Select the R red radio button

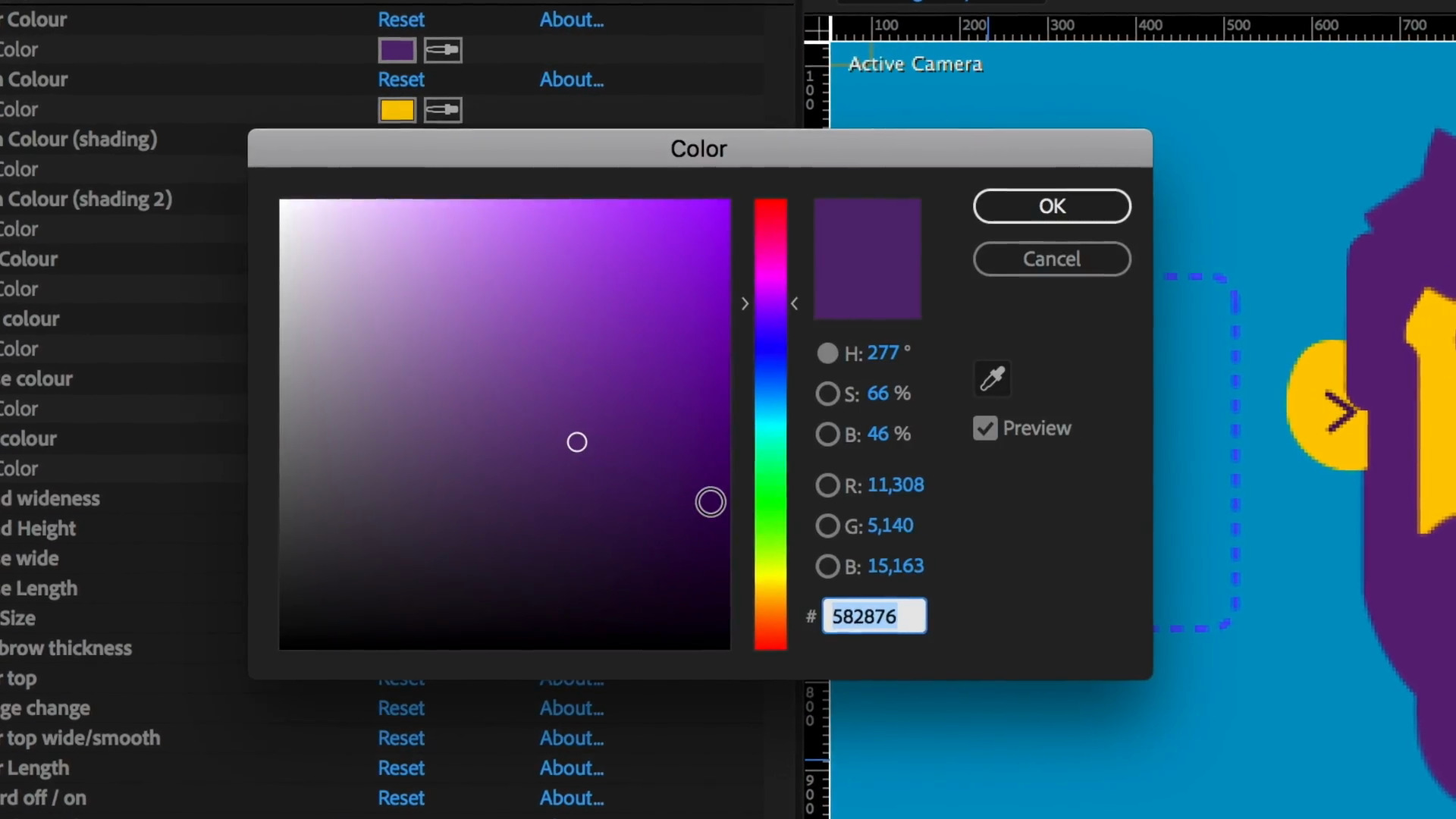coord(827,485)
